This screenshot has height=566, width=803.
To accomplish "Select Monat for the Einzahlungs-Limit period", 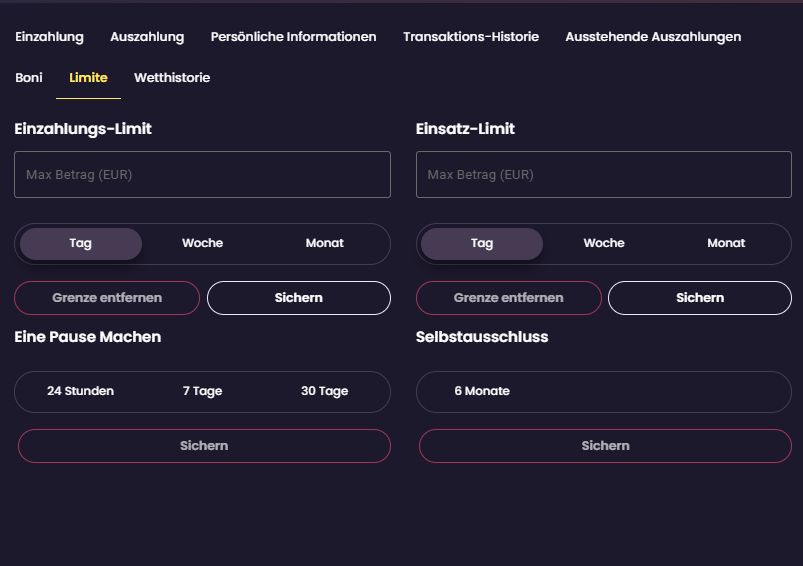I will 325,243.
